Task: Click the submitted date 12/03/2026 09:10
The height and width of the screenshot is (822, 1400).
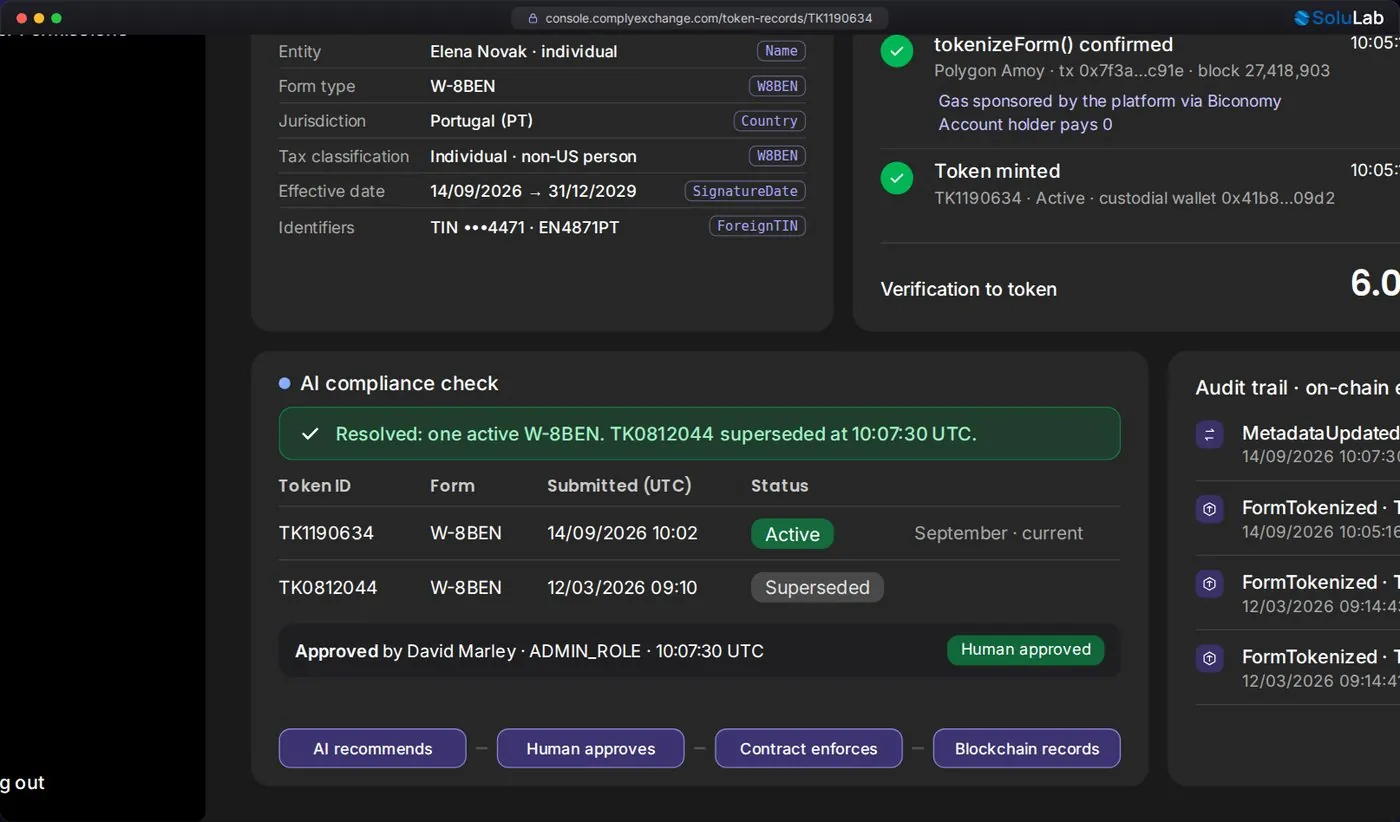Action: pos(622,587)
